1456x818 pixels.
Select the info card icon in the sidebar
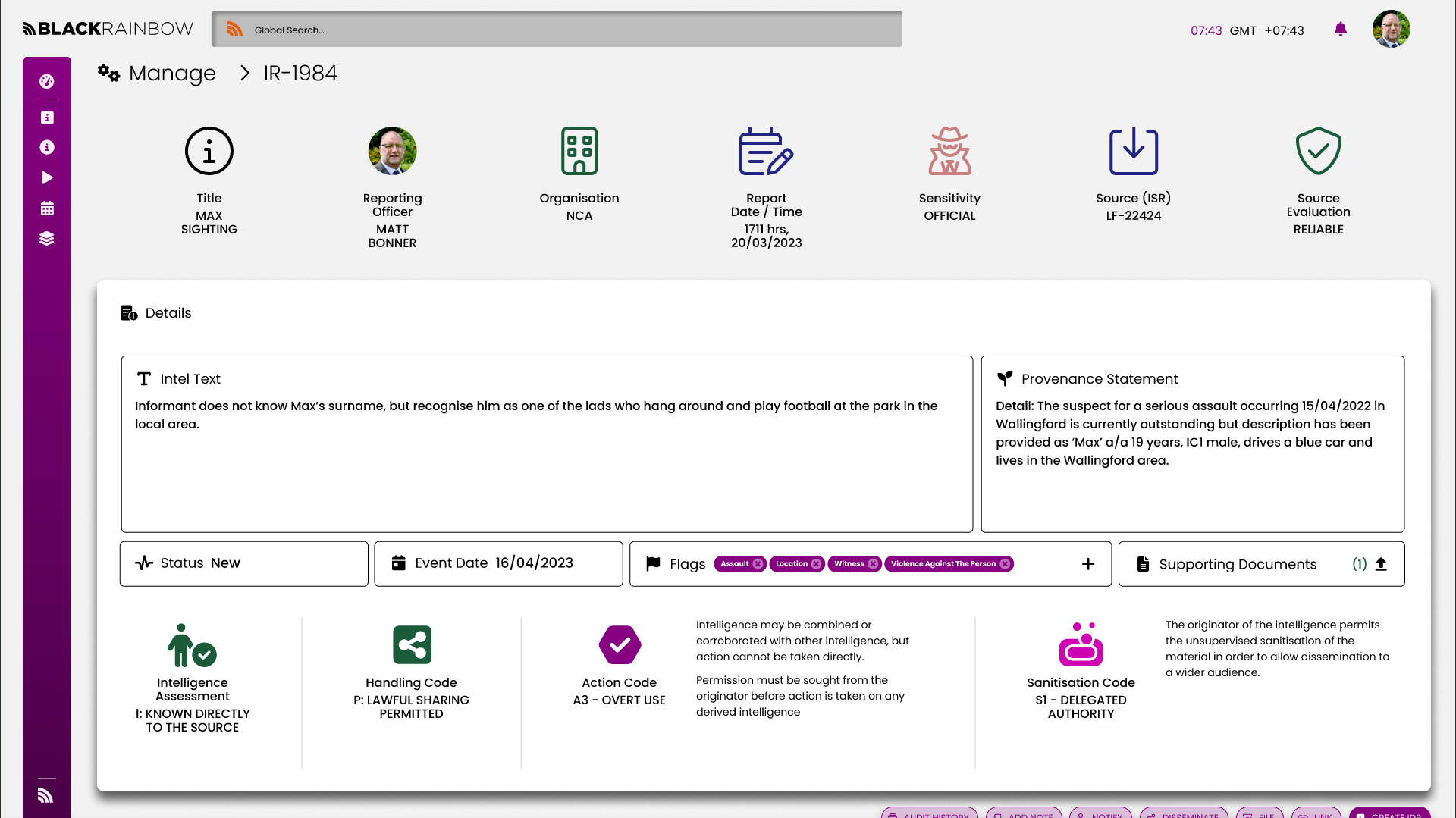click(47, 118)
